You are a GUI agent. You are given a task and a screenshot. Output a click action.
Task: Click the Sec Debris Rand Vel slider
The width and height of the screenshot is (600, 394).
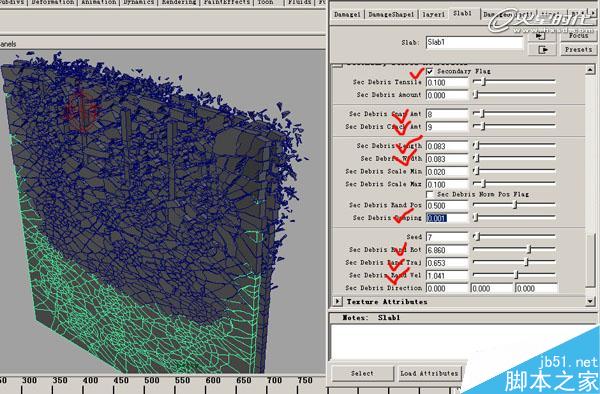(514, 275)
